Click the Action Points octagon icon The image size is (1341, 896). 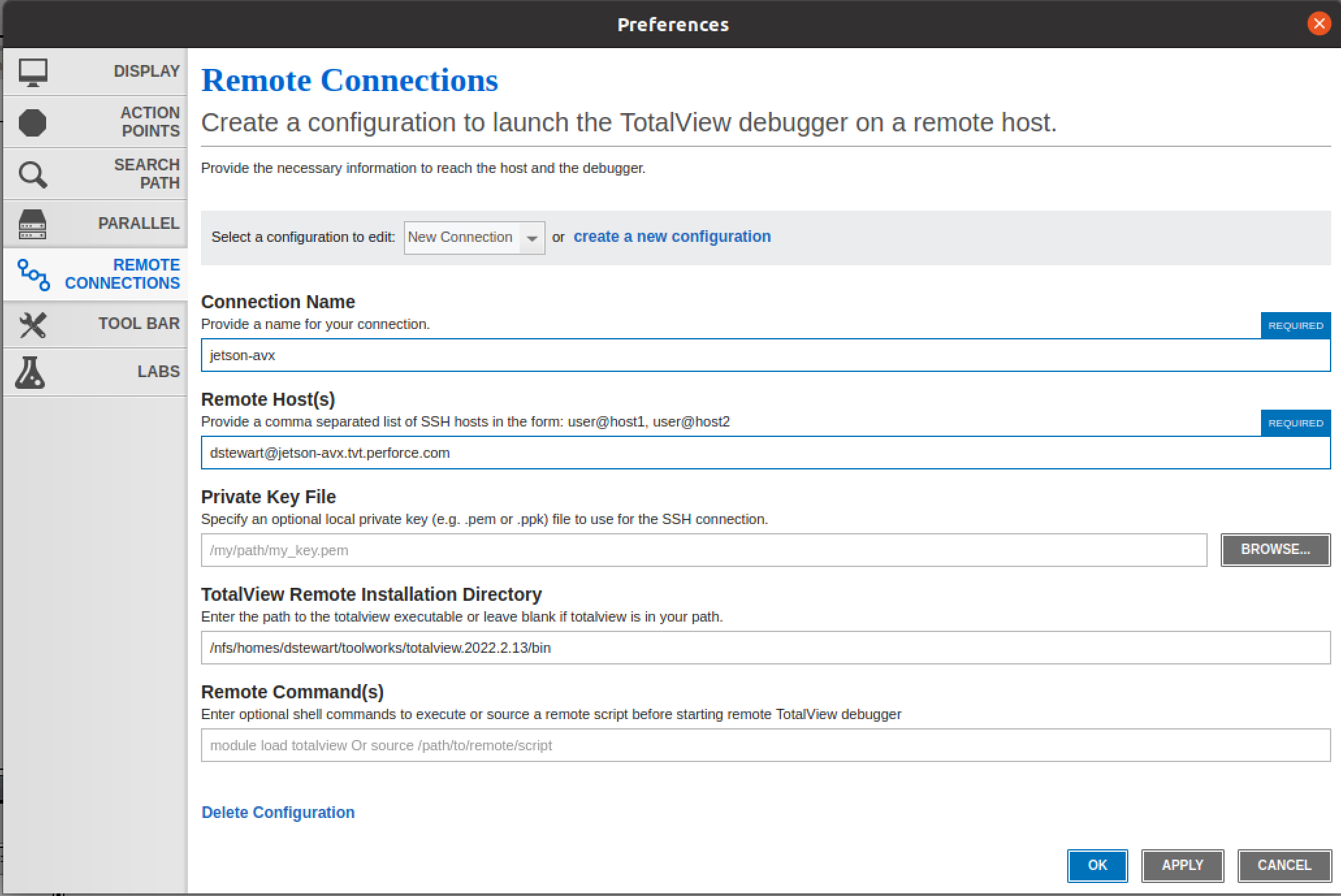point(33,122)
